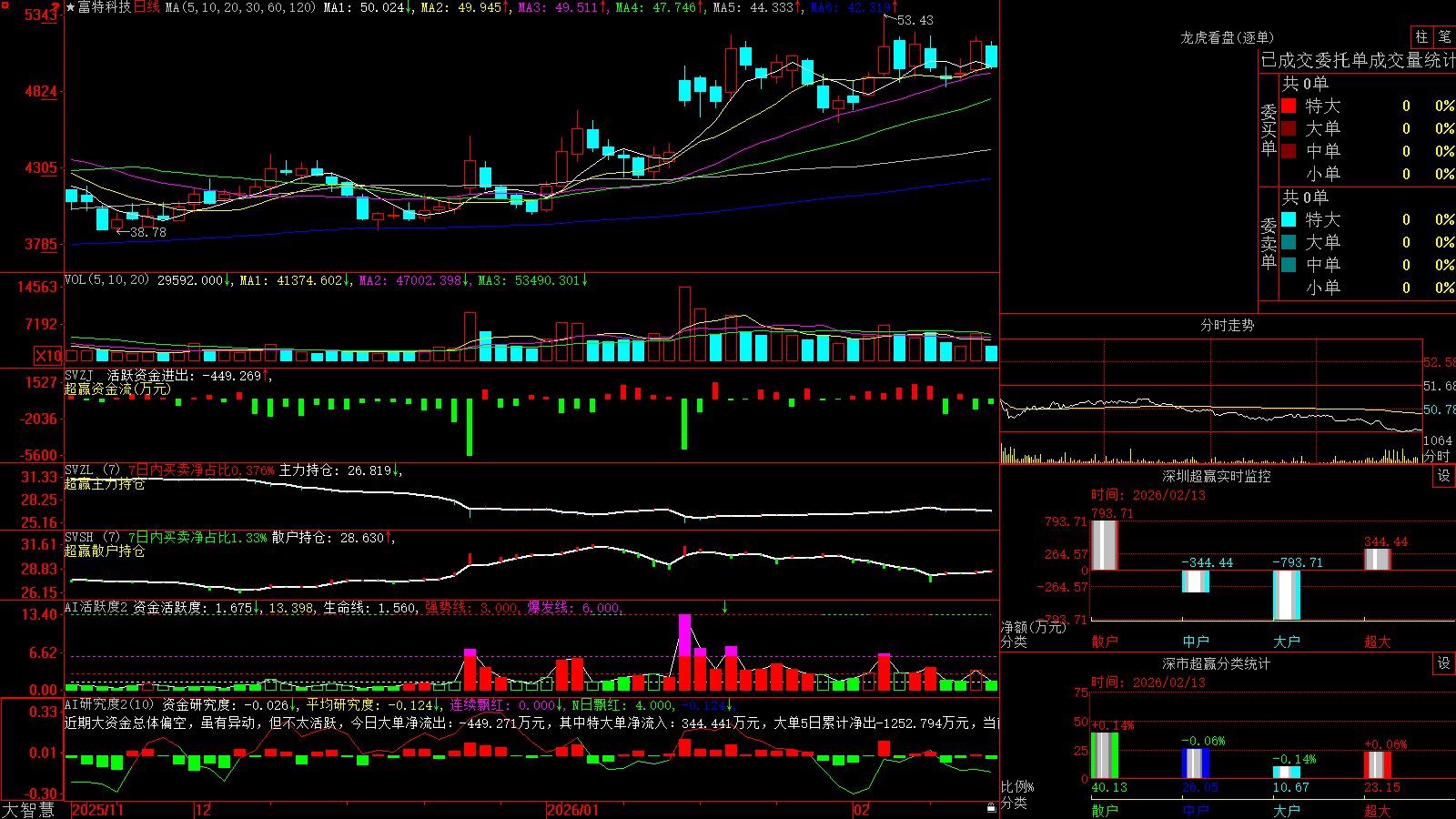Click 龙虎看盘(逐单) panel title
The height and width of the screenshot is (819, 1456).
1227,37
